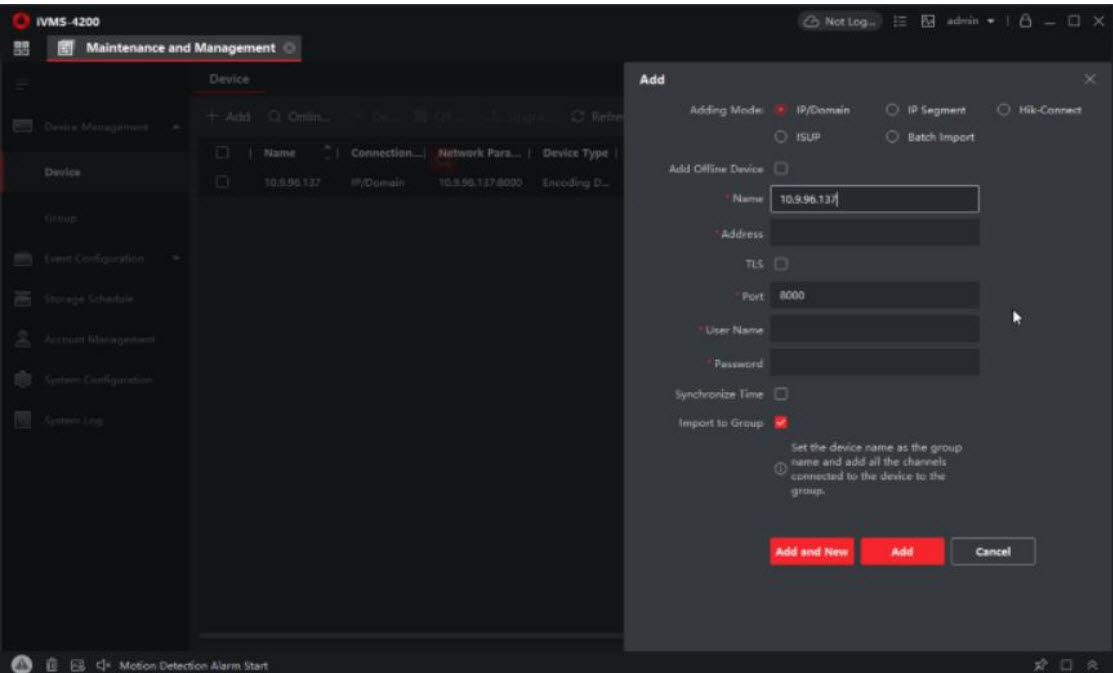Click the Add and New button

(811, 552)
